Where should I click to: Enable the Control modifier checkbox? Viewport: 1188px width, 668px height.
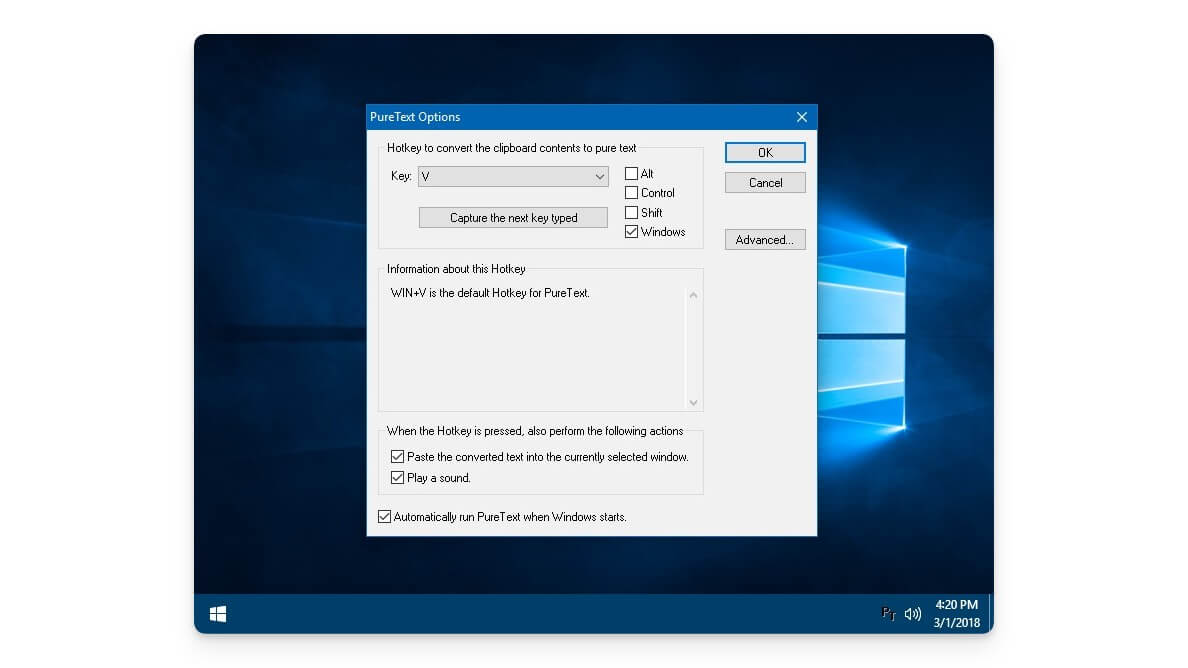pos(631,193)
